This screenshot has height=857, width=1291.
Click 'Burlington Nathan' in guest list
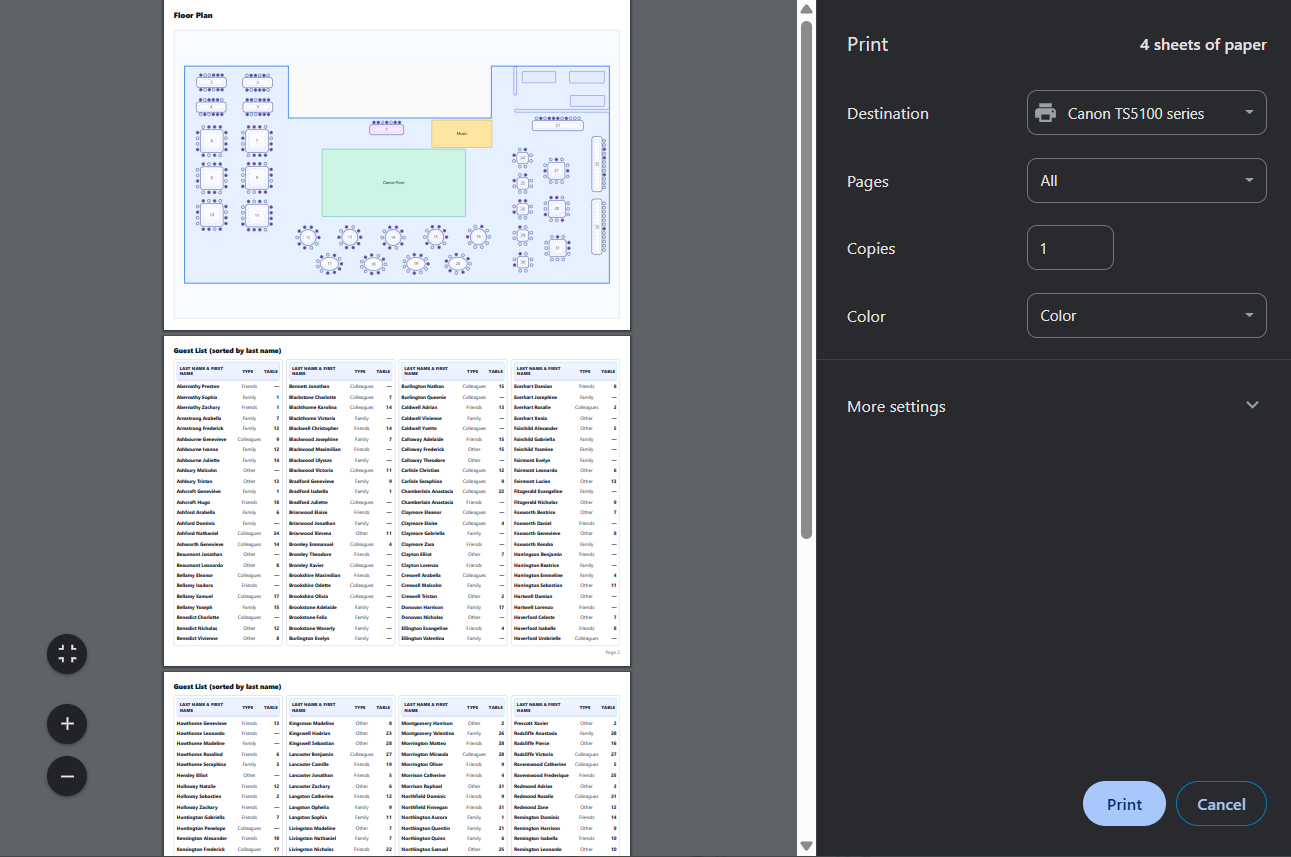pyautogui.click(x=423, y=386)
